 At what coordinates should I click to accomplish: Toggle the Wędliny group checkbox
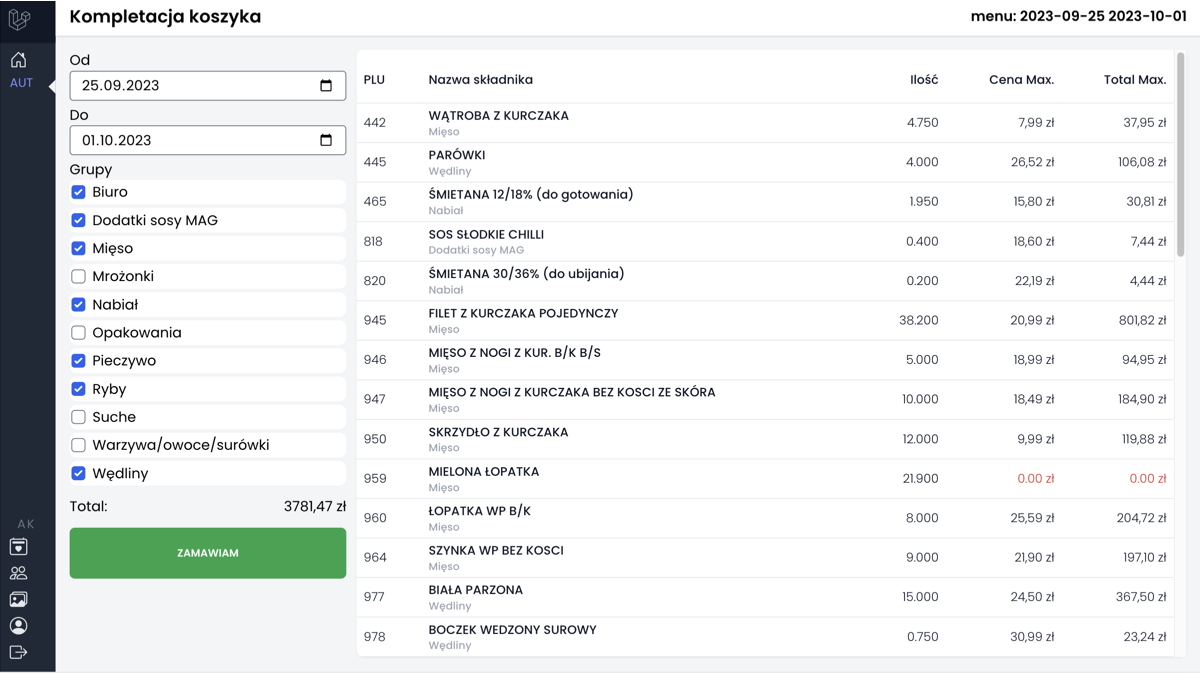[x=78, y=473]
